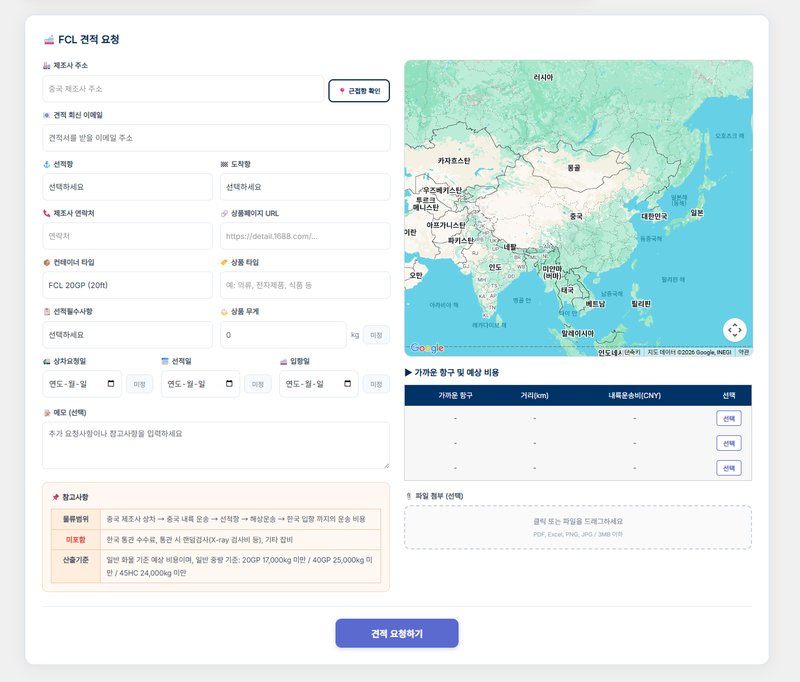Screen dimensions: 800x682
Task: Click the 근접항 확인 pin button
Action: click(x=359, y=91)
